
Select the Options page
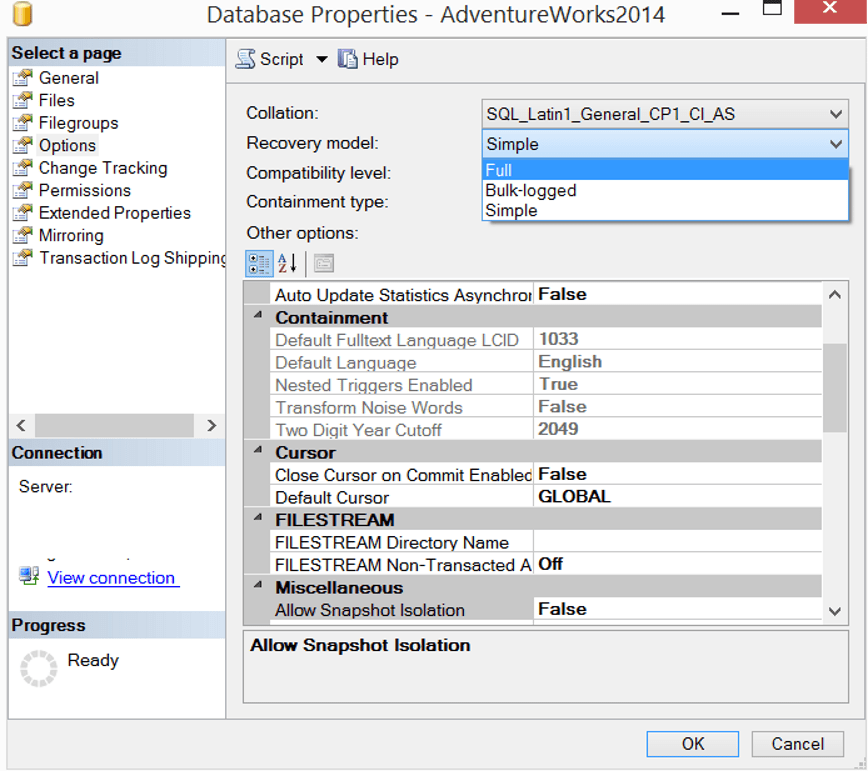click(68, 146)
